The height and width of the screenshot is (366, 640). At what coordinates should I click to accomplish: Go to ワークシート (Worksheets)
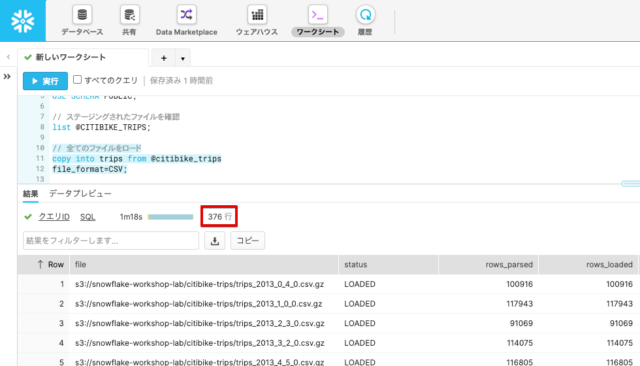(318, 20)
